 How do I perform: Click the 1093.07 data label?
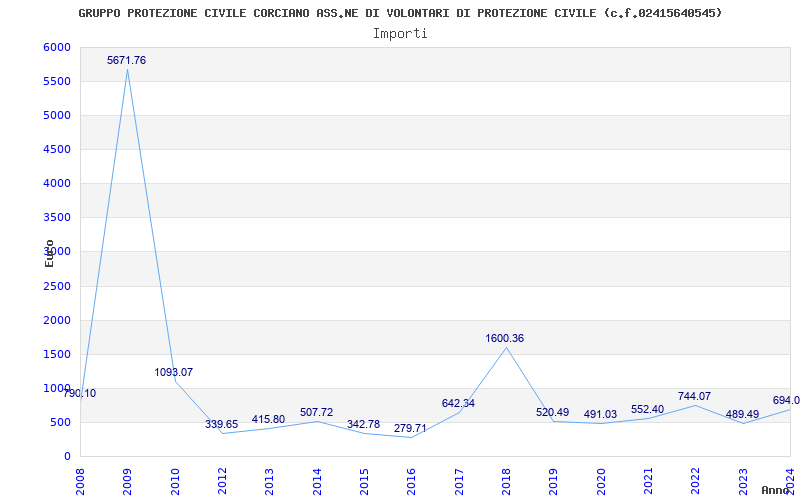click(x=174, y=372)
